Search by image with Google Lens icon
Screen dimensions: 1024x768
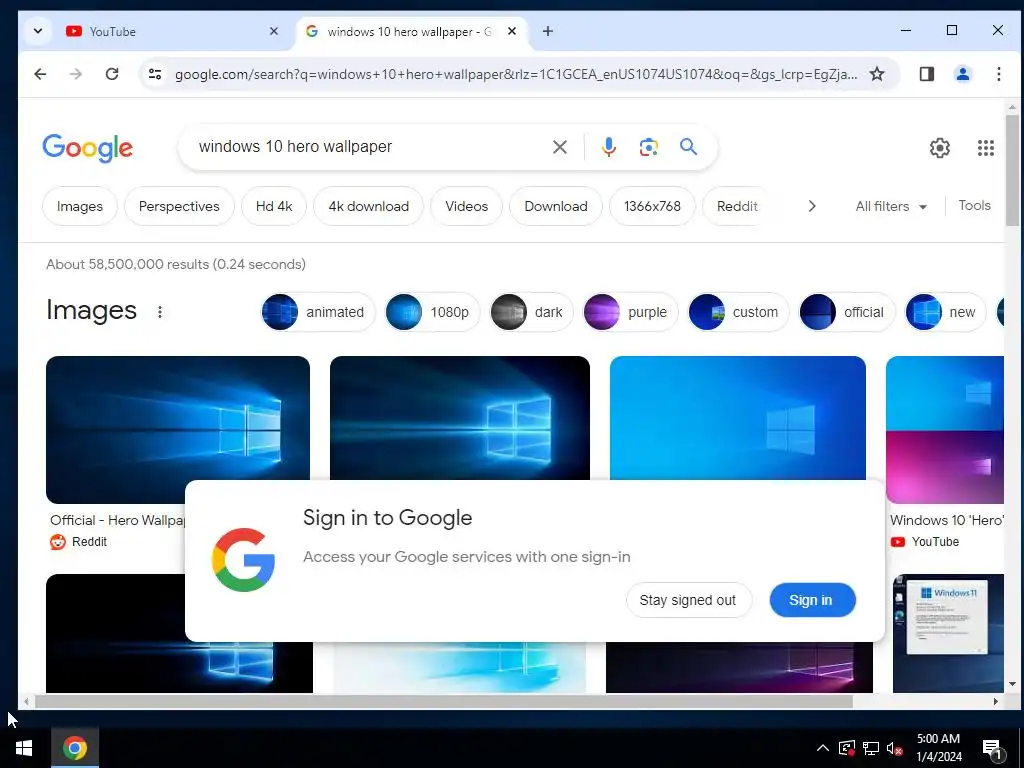click(648, 147)
